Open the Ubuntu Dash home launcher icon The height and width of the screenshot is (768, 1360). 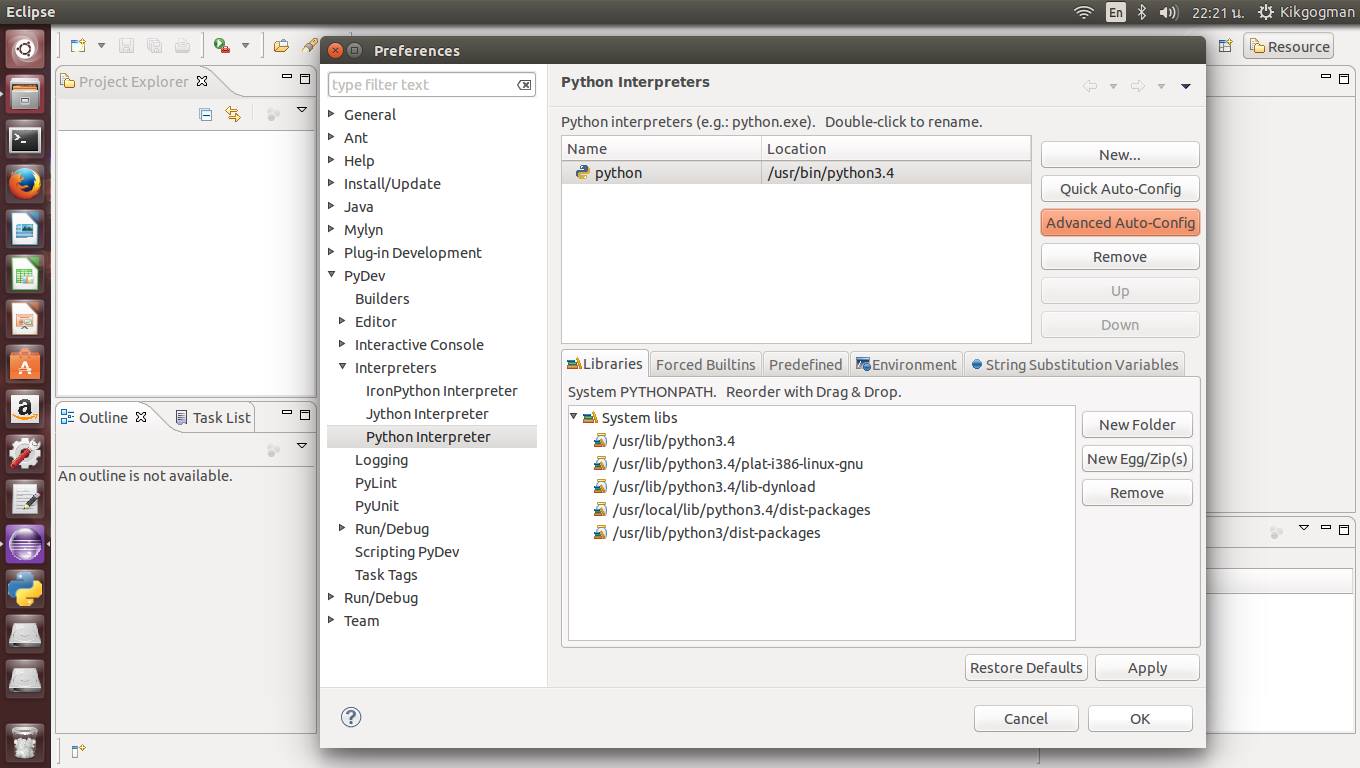[x=25, y=47]
